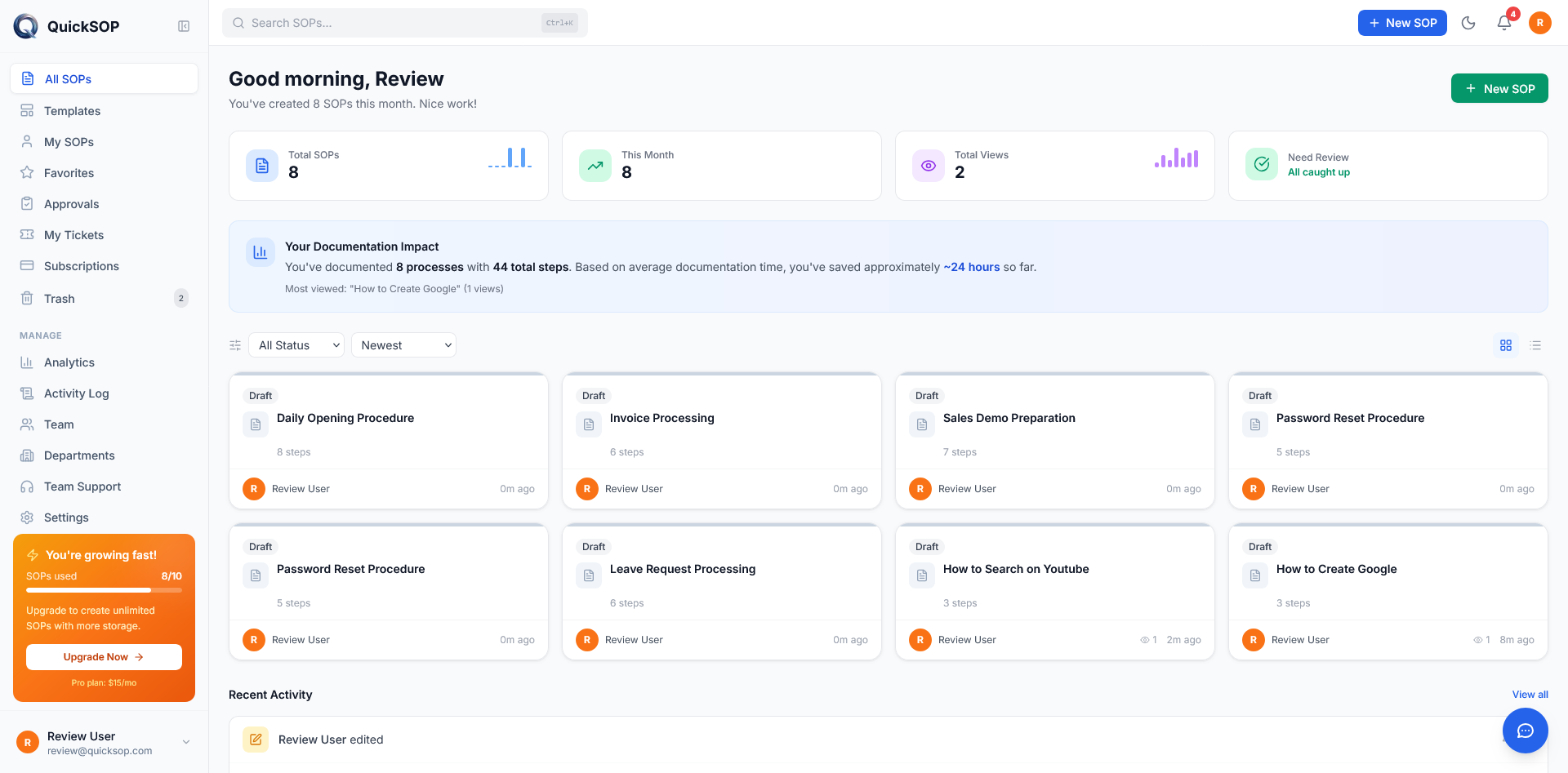Viewport: 1568px width, 773px height.
Task: Click This Month trending icon
Action: 595,166
